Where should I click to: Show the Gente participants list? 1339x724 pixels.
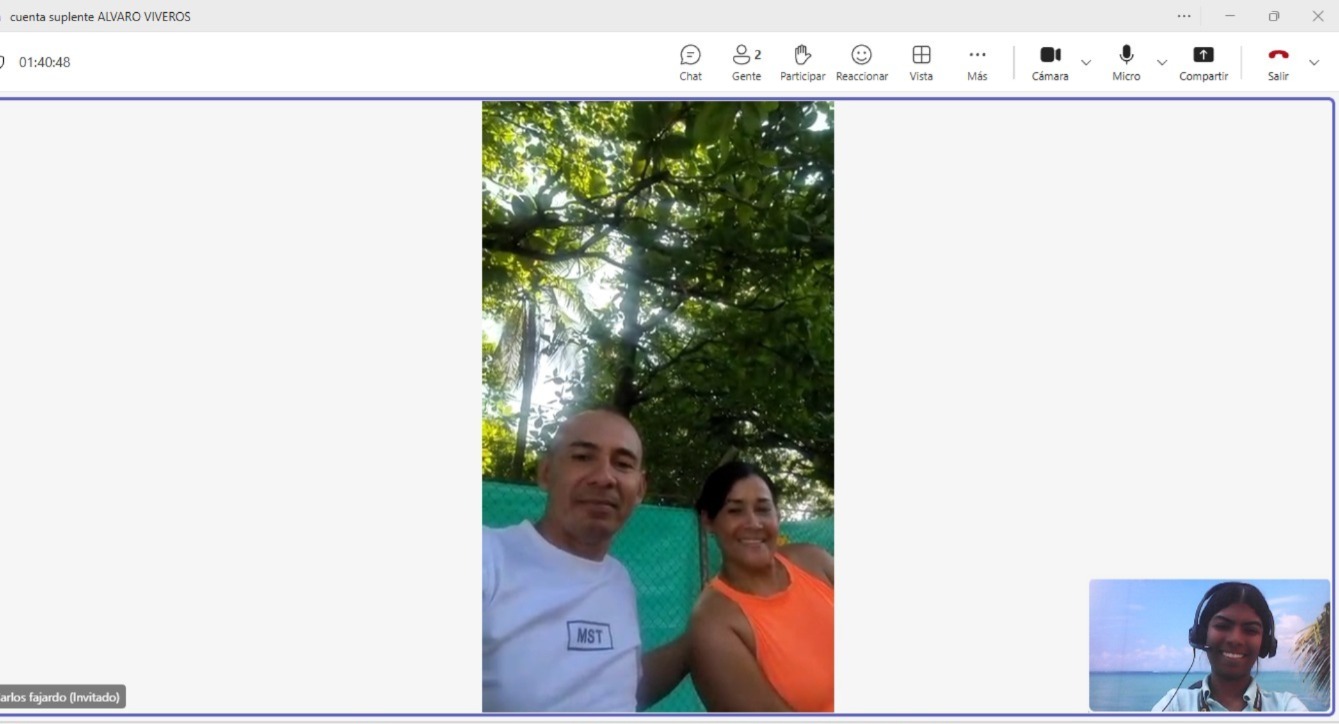[x=746, y=62]
